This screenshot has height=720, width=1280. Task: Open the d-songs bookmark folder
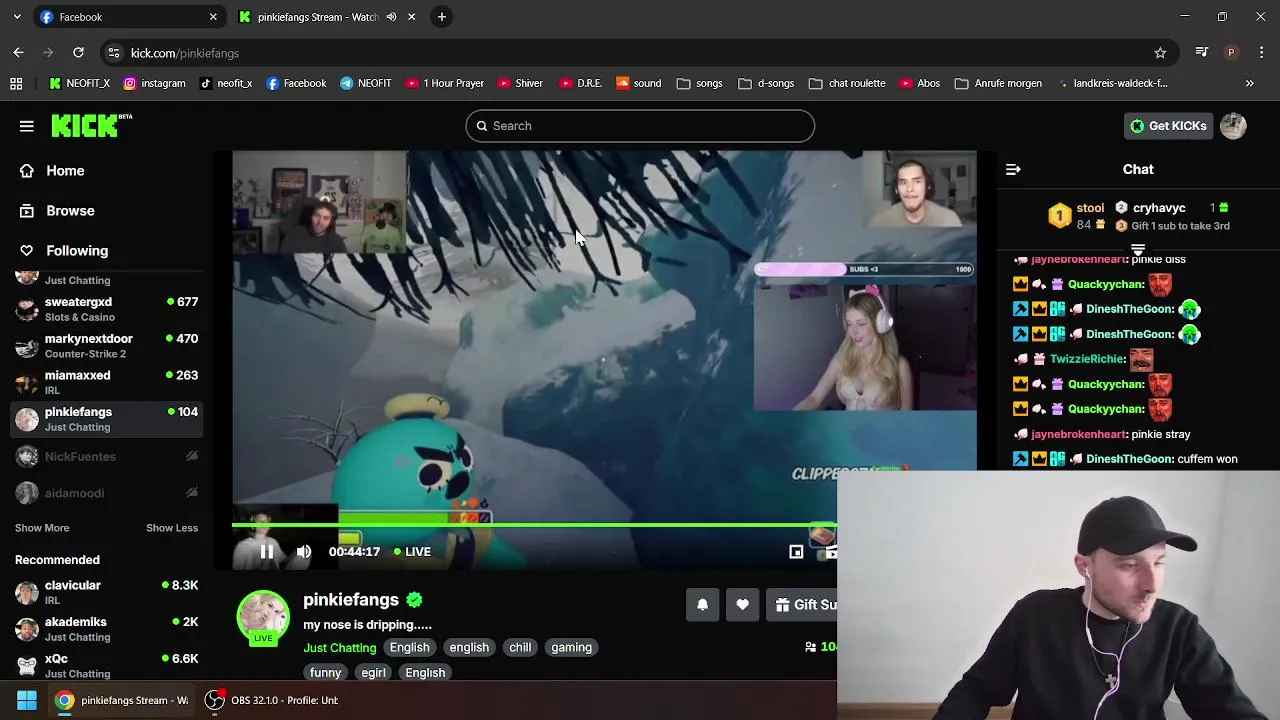point(766,84)
